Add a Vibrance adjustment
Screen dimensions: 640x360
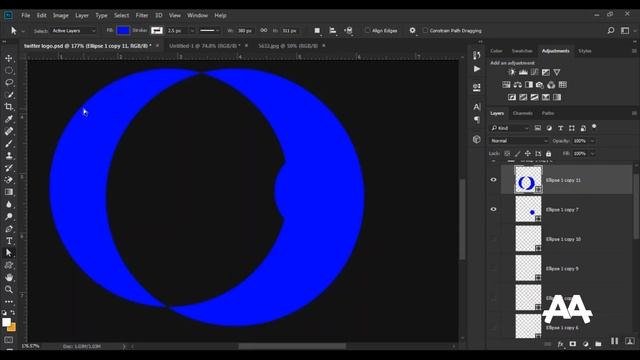click(557, 72)
